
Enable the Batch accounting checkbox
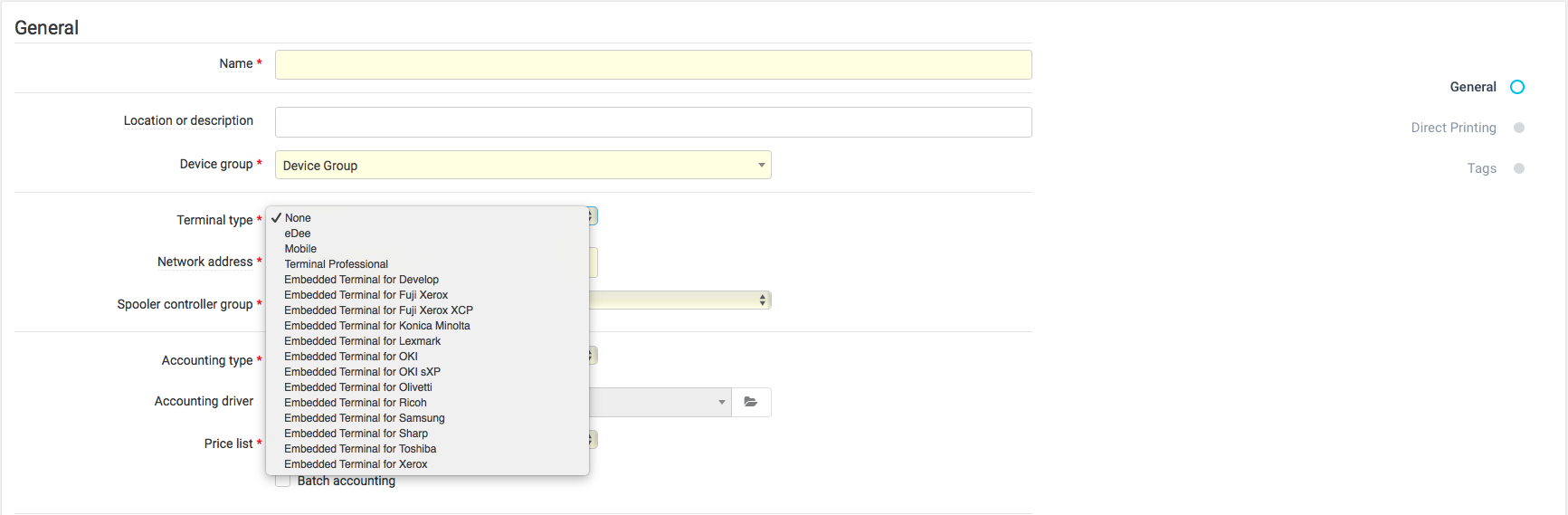(283, 482)
